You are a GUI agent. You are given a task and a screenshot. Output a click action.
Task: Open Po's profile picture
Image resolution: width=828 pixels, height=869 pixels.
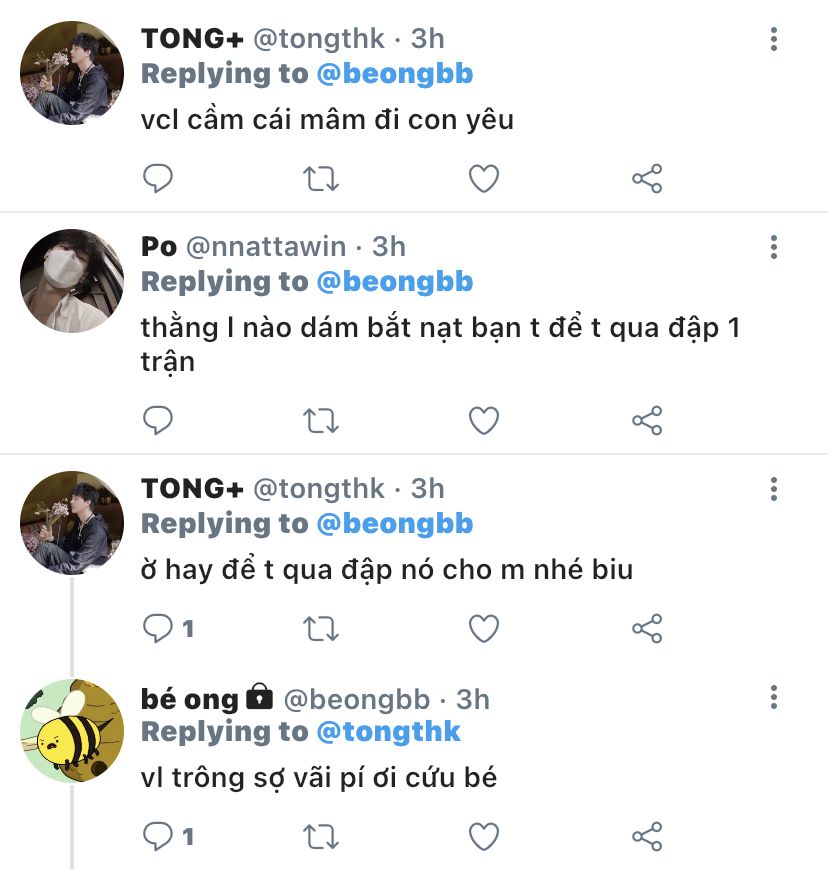(72, 280)
